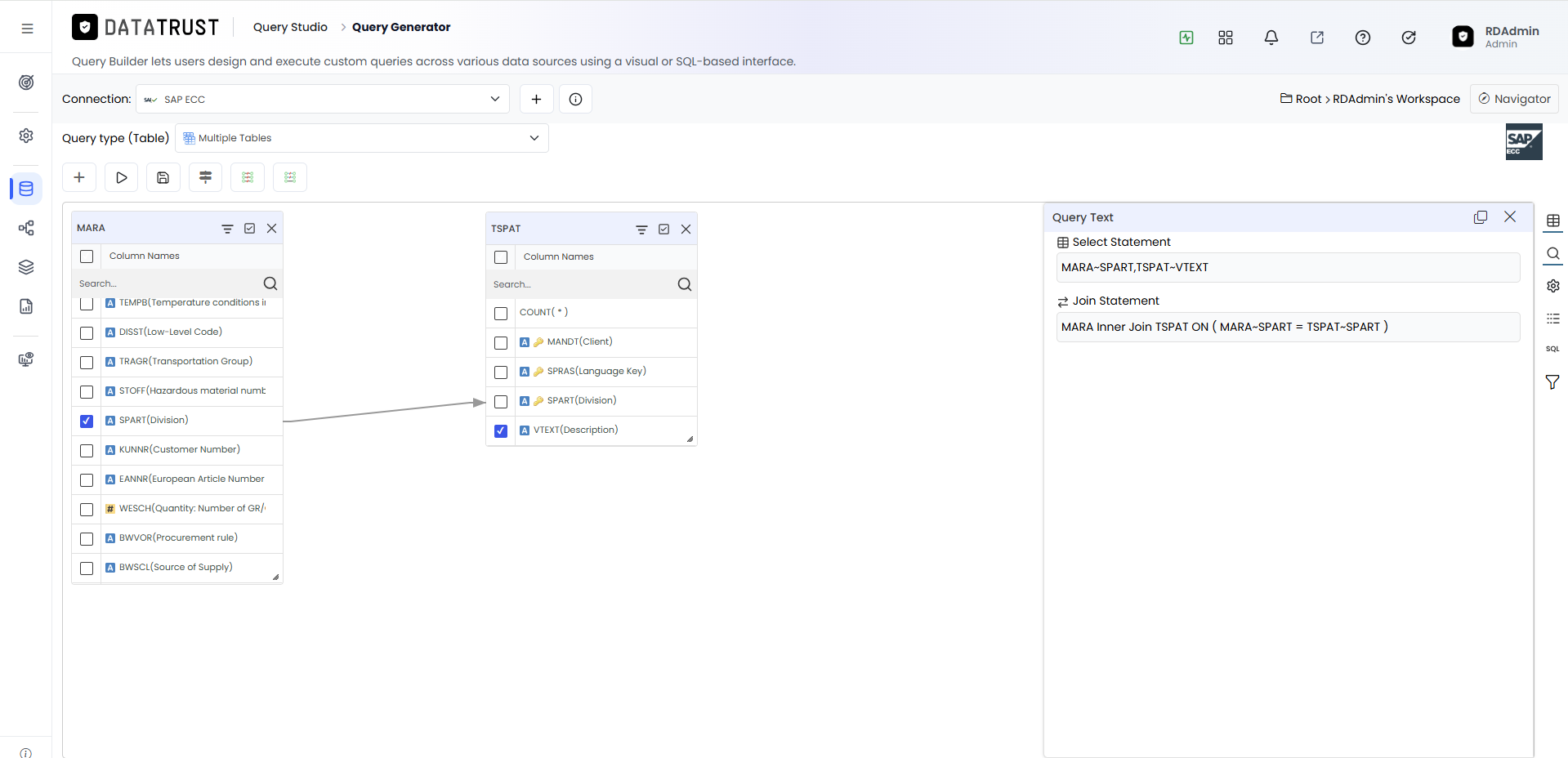This screenshot has height=758, width=1568.
Task: Open the notifications bell
Action: click(1271, 38)
